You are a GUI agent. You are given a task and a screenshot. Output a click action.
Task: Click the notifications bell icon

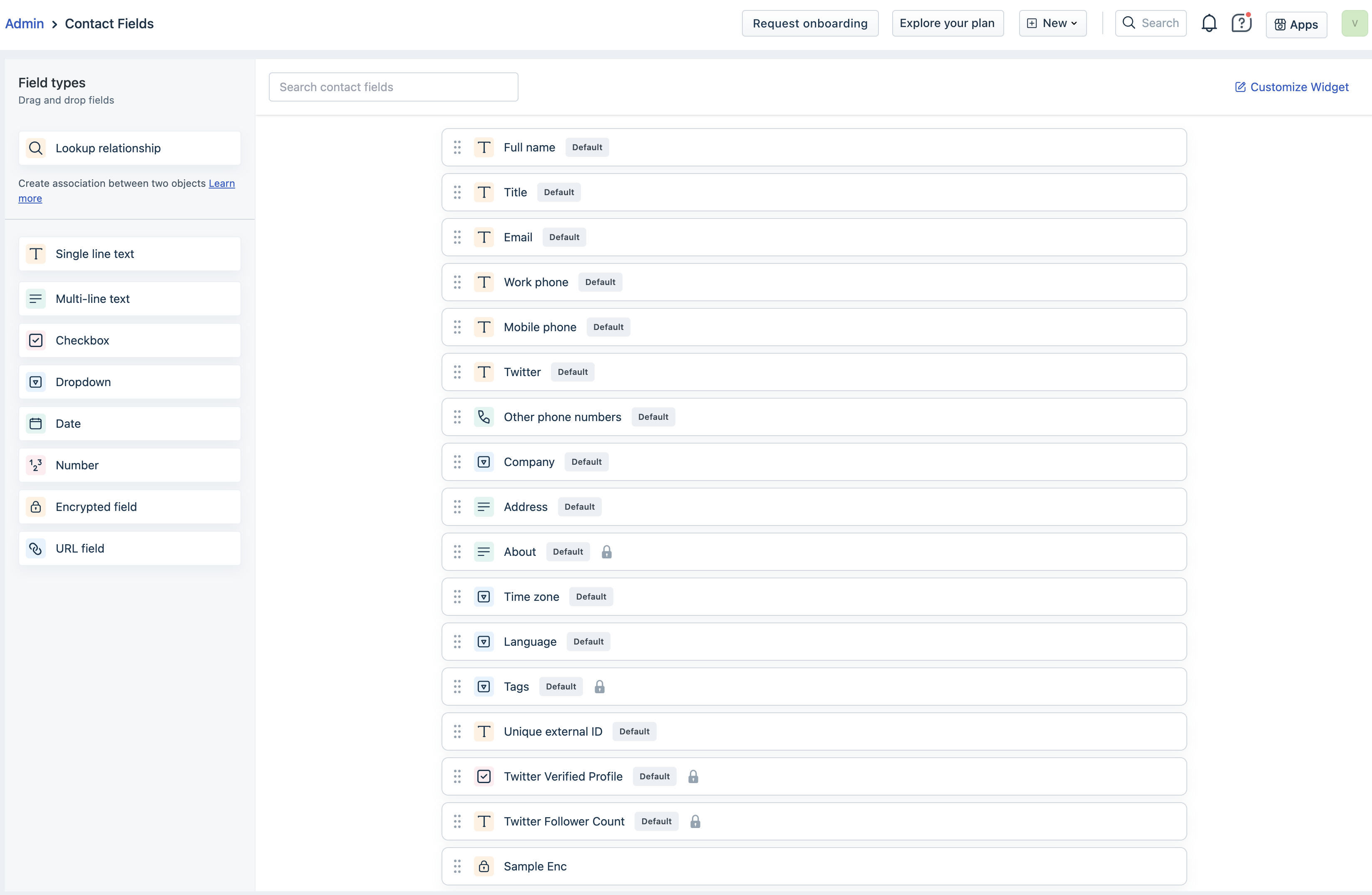point(1209,24)
